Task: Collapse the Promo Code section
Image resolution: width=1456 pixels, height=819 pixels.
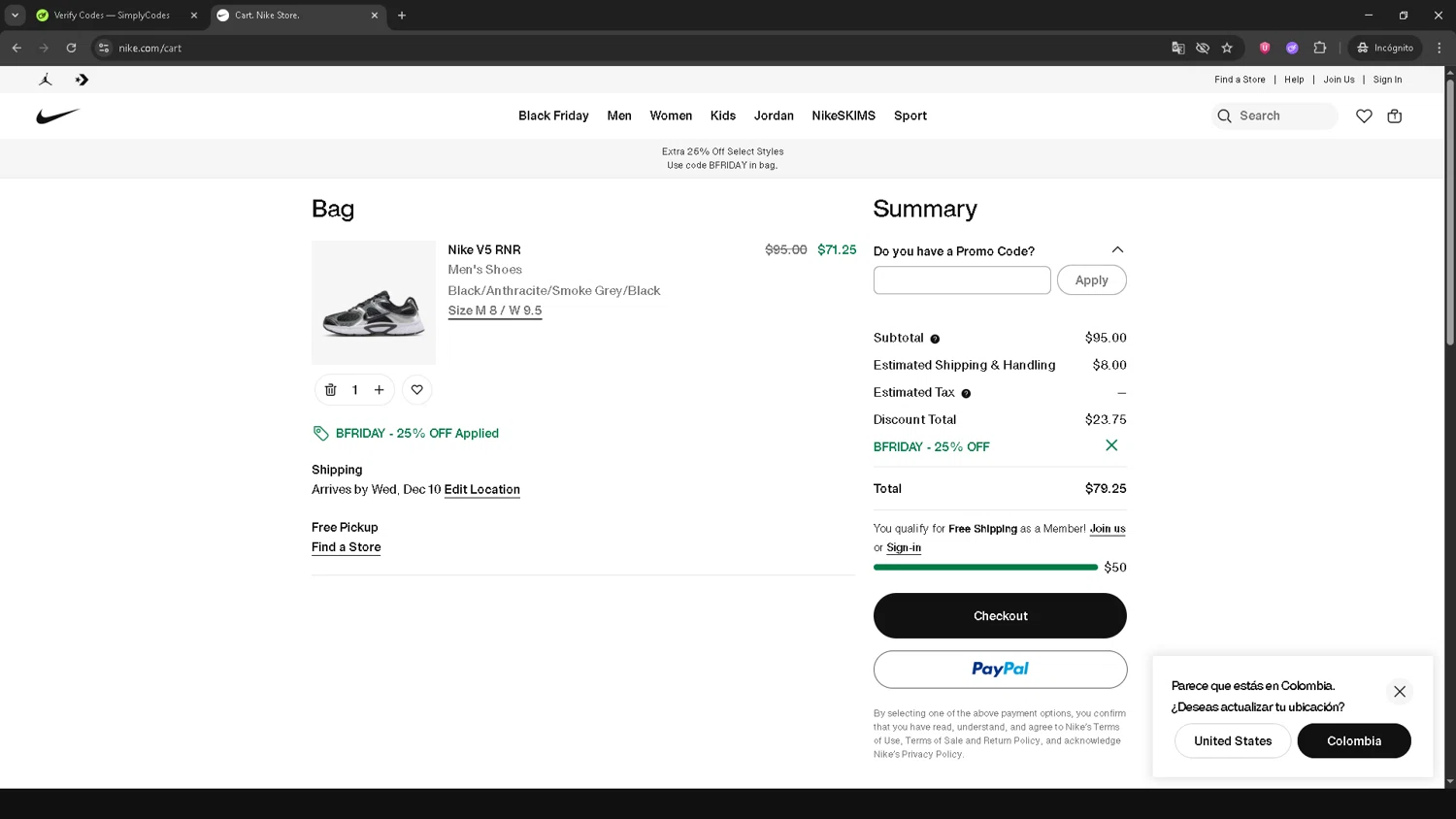Action: [1117, 250]
